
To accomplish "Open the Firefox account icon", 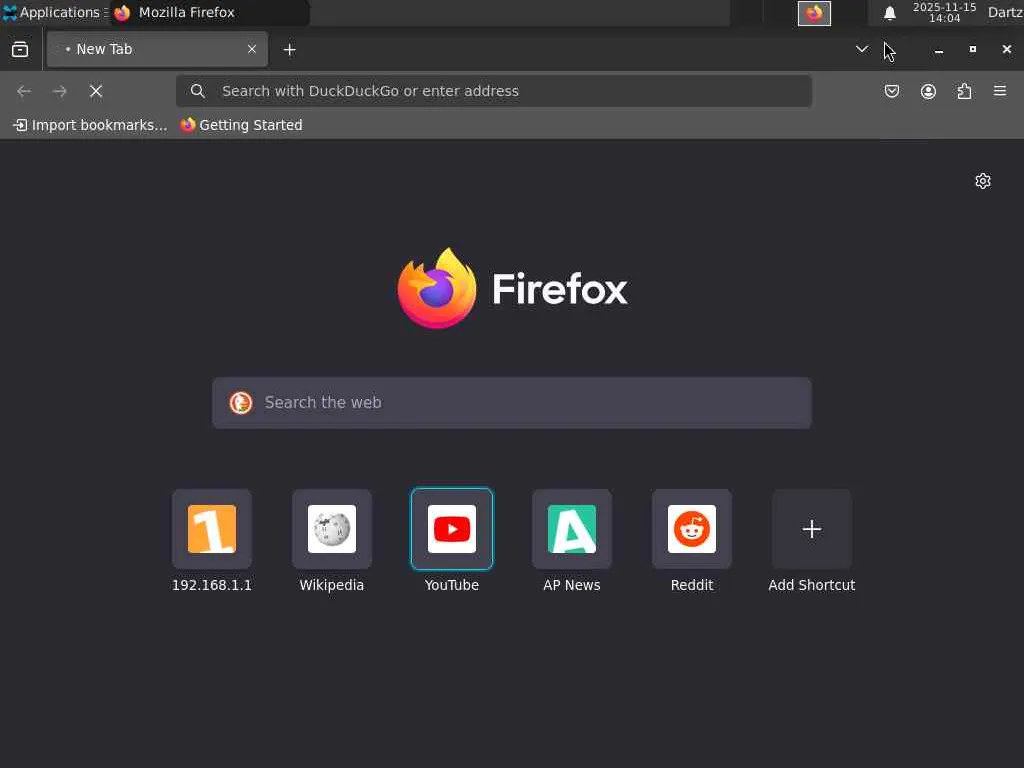I will coord(928,91).
